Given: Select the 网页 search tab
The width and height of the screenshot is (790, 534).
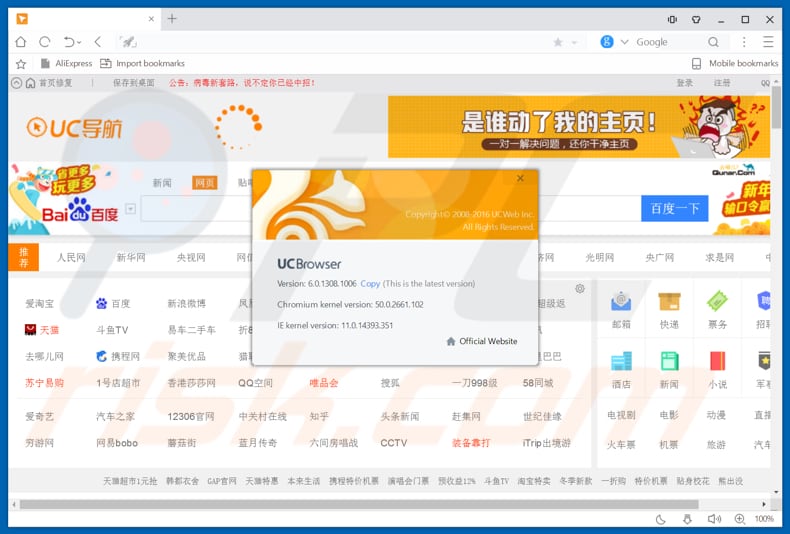Looking at the screenshot, I should (x=205, y=182).
